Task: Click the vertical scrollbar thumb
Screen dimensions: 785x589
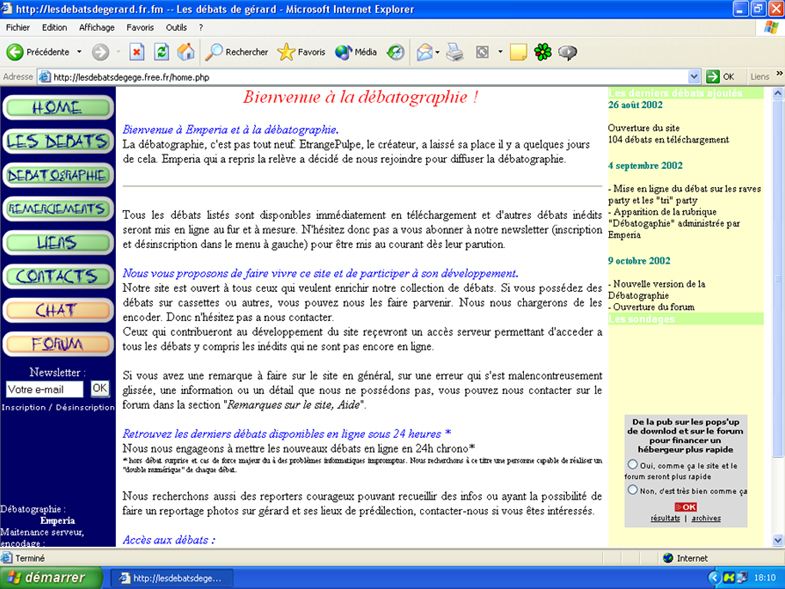Action: pos(778,278)
